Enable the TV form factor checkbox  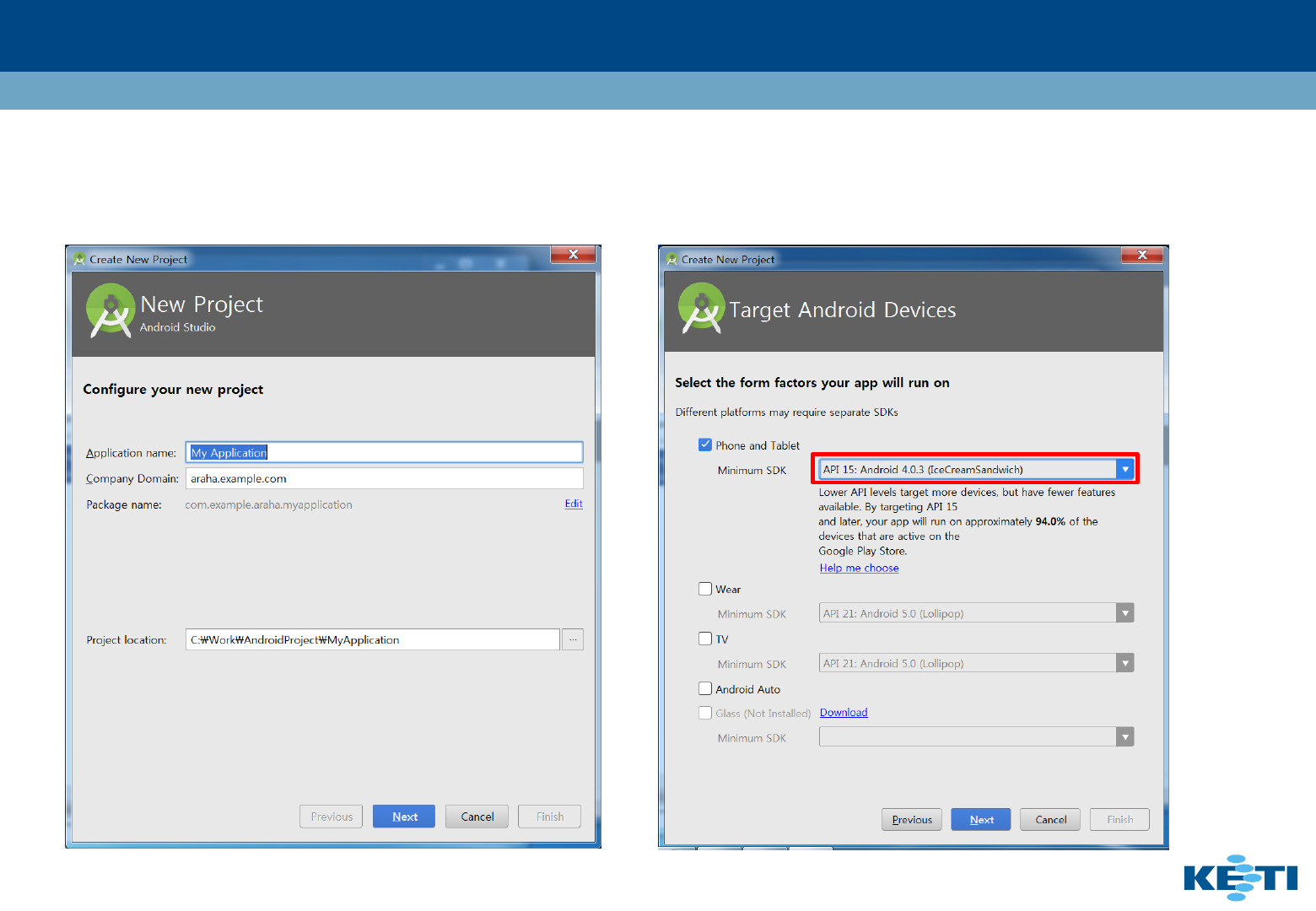click(705, 639)
